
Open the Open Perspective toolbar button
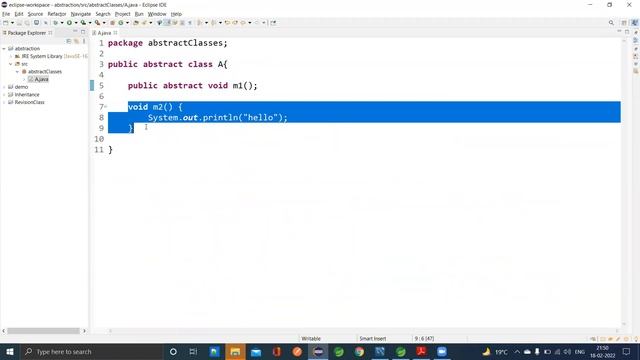click(624, 23)
